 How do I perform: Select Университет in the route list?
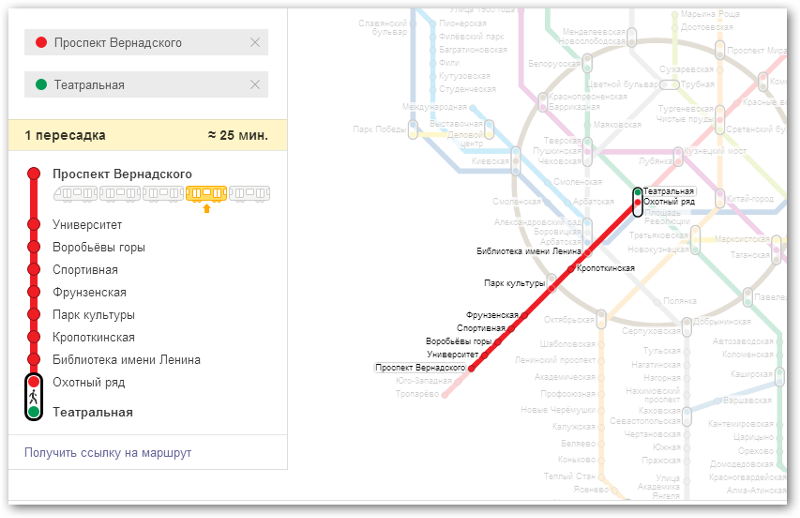click(x=87, y=225)
